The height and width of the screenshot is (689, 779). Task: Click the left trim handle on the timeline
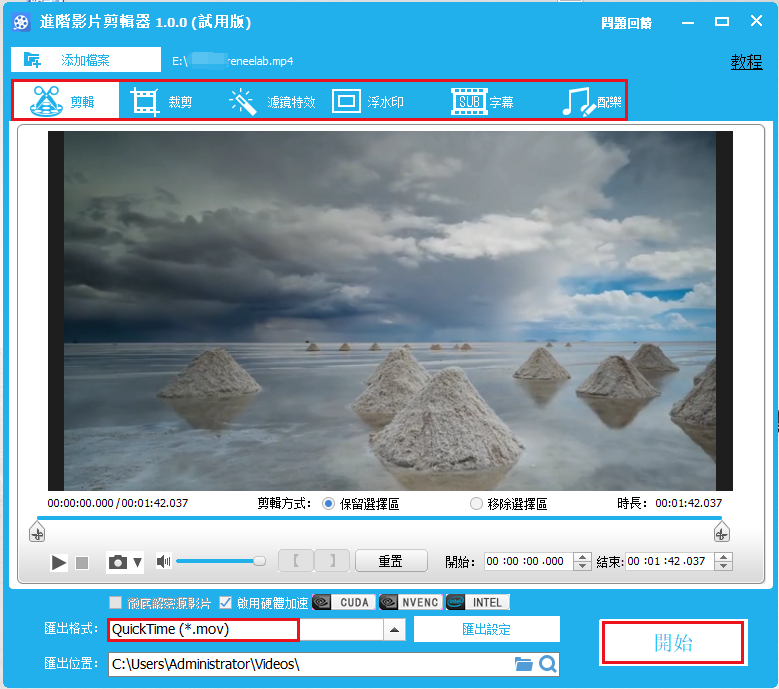37,532
